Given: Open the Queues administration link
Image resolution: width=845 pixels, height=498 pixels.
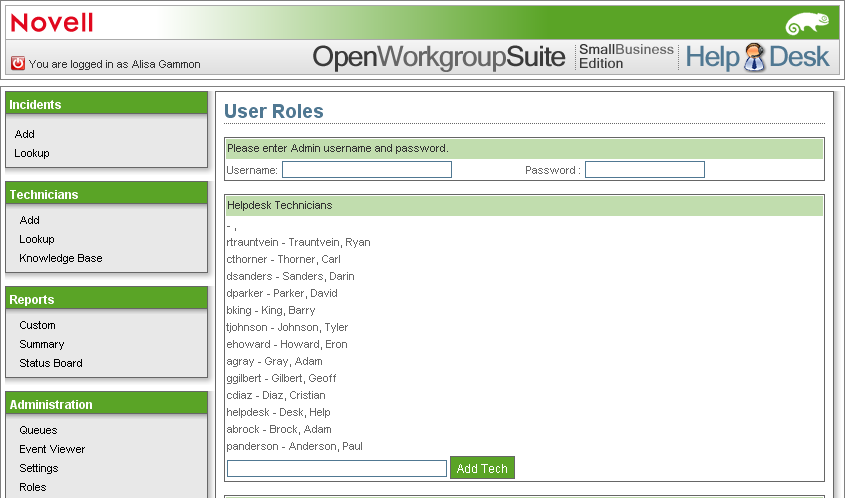Looking at the screenshot, I should pyautogui.click(x=38, y=430).
